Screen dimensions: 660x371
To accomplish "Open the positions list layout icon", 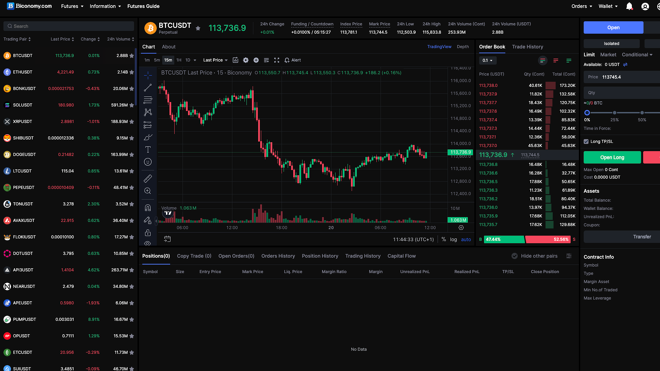I will click(x=569, y=256).
